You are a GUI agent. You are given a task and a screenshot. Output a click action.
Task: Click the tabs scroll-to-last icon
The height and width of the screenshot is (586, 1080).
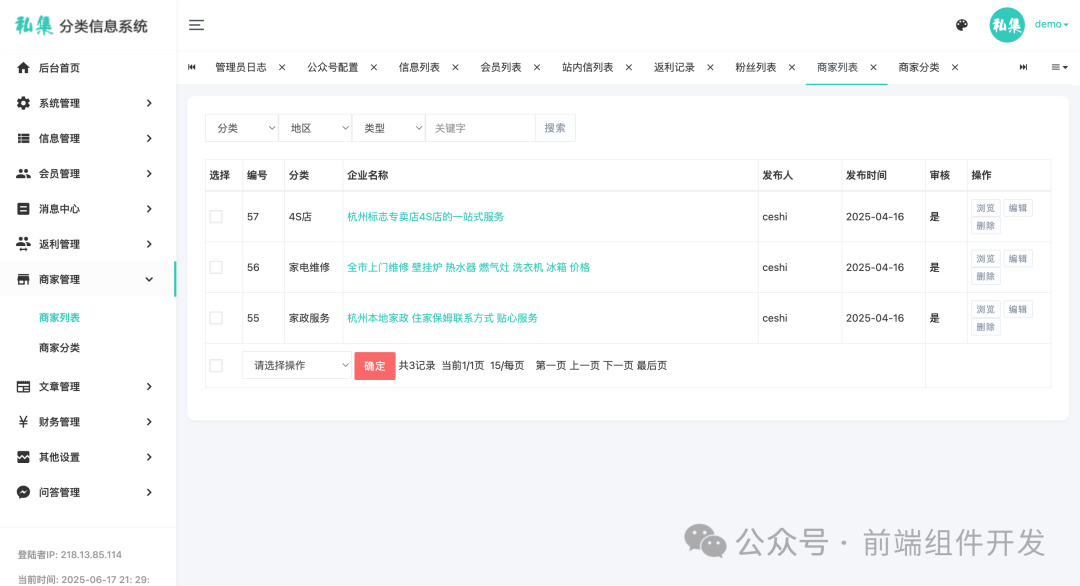pyautogui.click(x=1024, y=67)
